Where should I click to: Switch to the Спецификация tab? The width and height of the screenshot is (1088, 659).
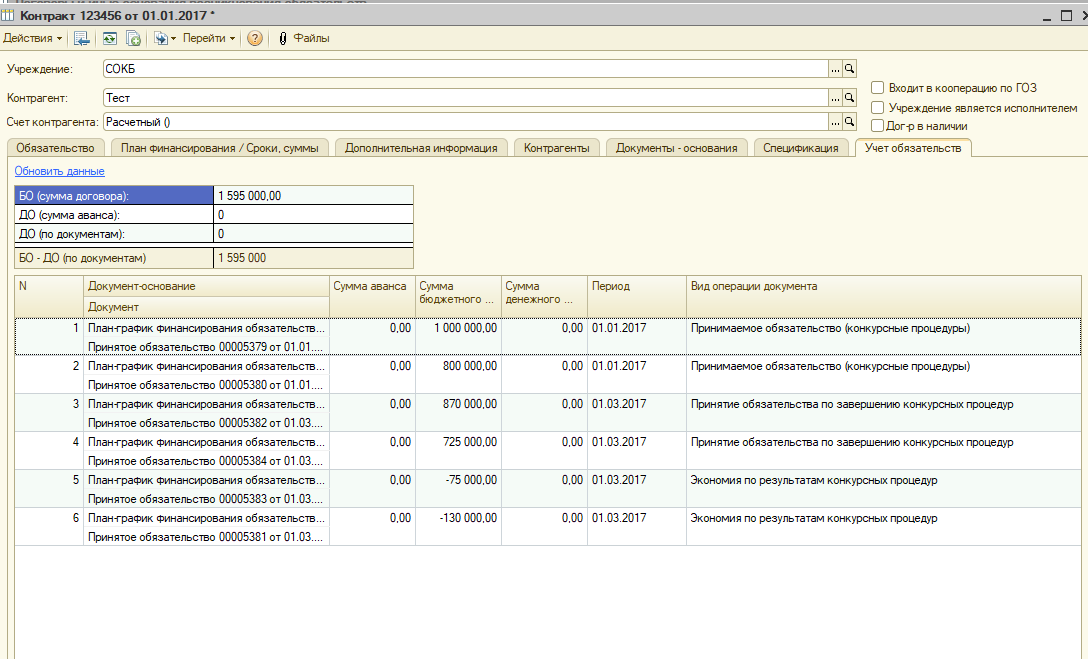(800, 148)
